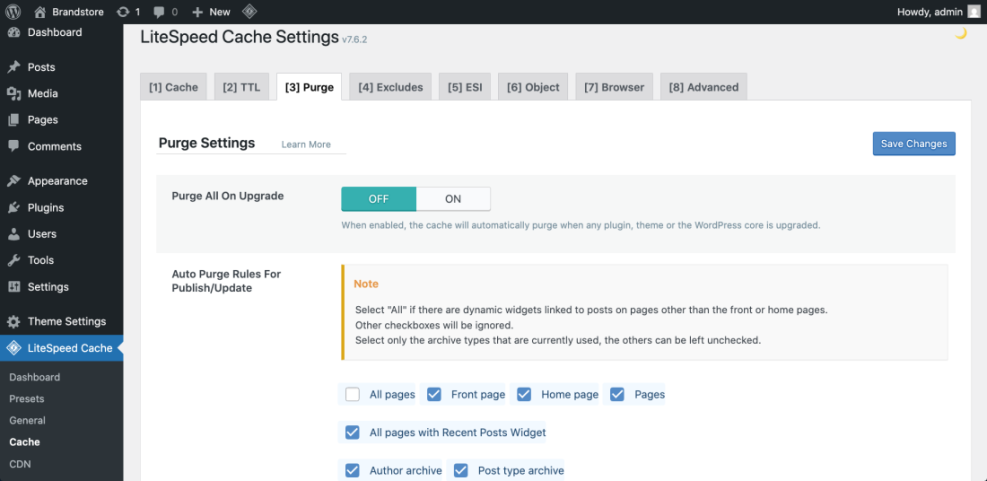
Task: Switch to the [1] Cache tab
Action: tap(173, 87)
